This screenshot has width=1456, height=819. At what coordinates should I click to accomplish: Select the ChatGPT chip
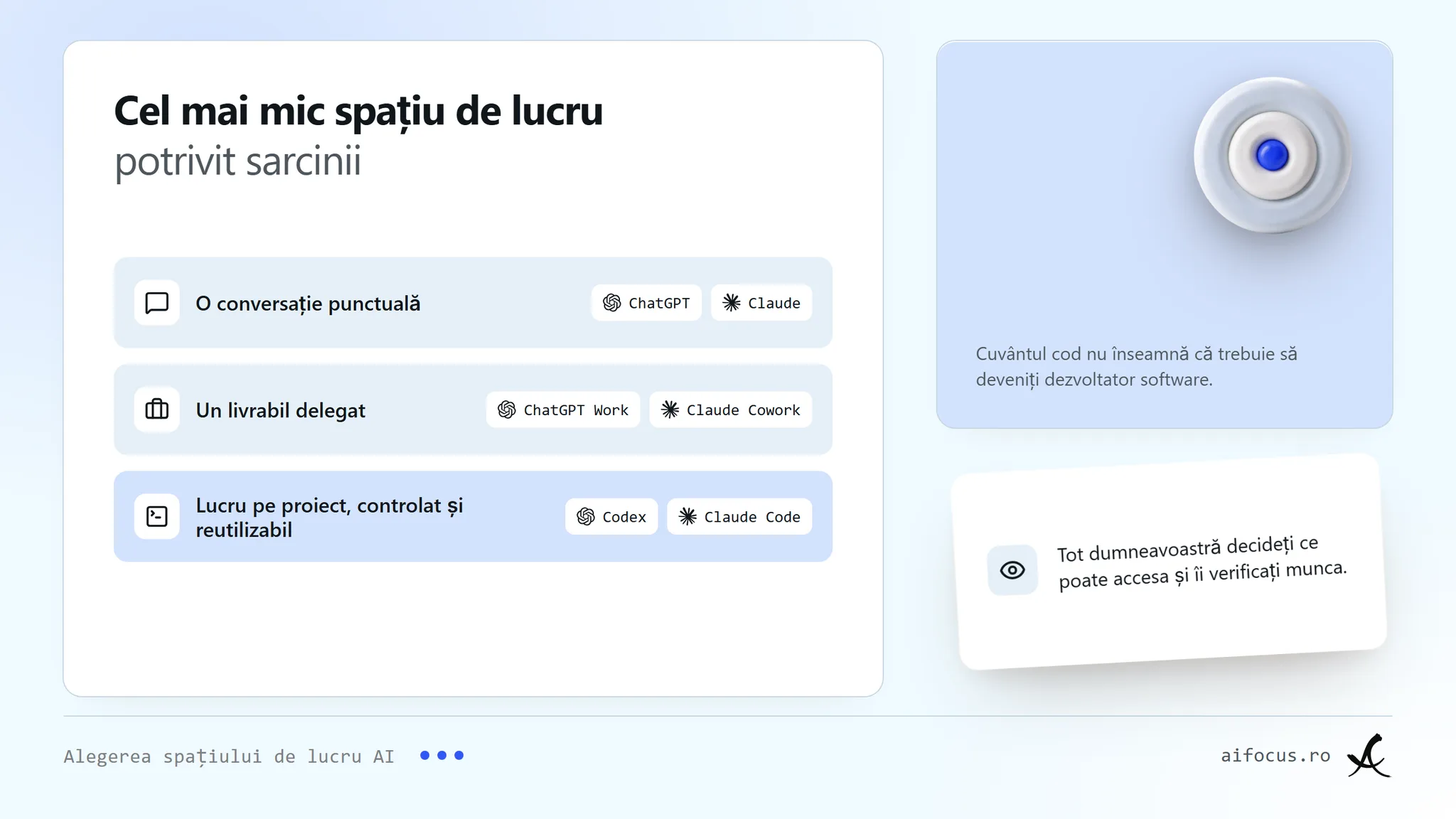(x=646, y=303)
